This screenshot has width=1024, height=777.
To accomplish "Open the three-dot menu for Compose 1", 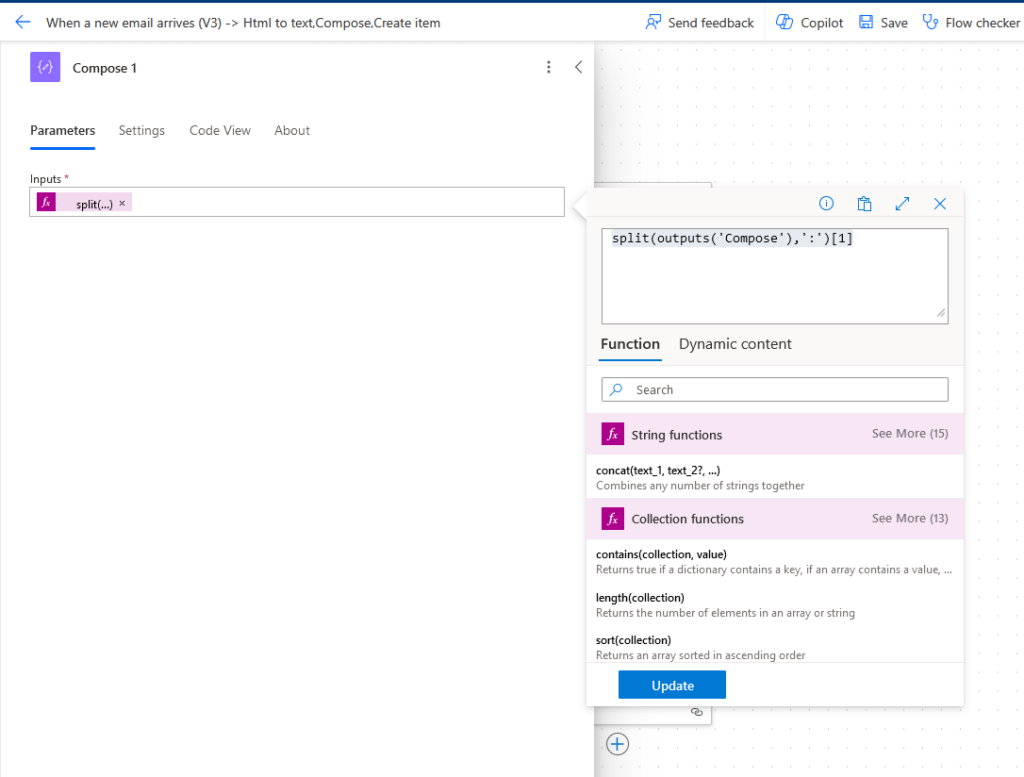I will point(549,67).
